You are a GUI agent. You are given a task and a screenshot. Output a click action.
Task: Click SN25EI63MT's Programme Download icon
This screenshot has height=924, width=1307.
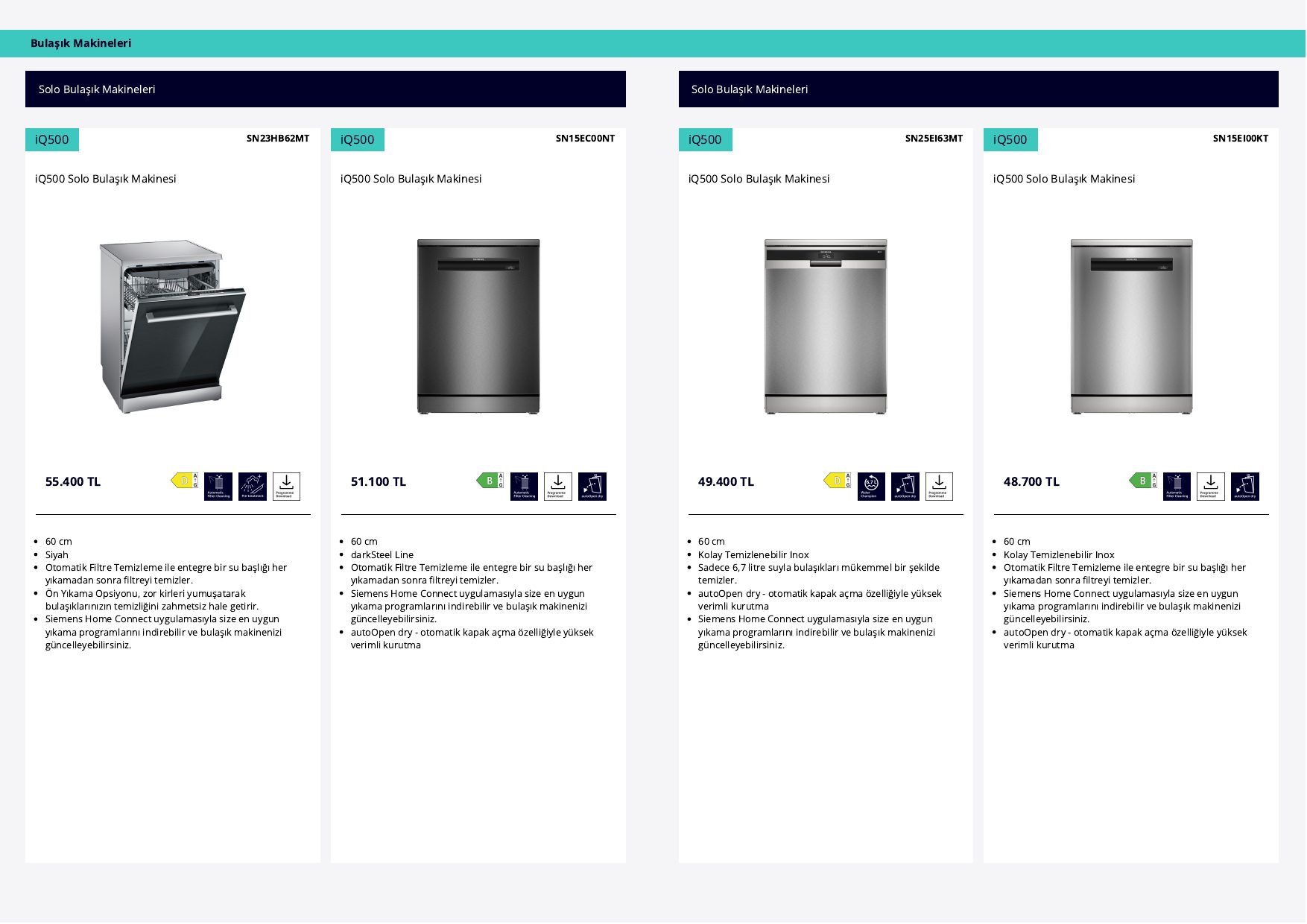coord(939,487)
